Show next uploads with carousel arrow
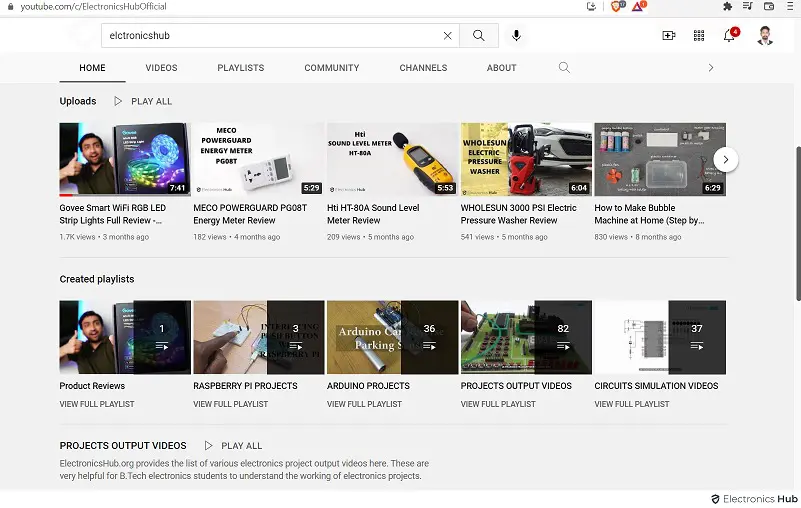Screen dimensions: 801x508 725,159
